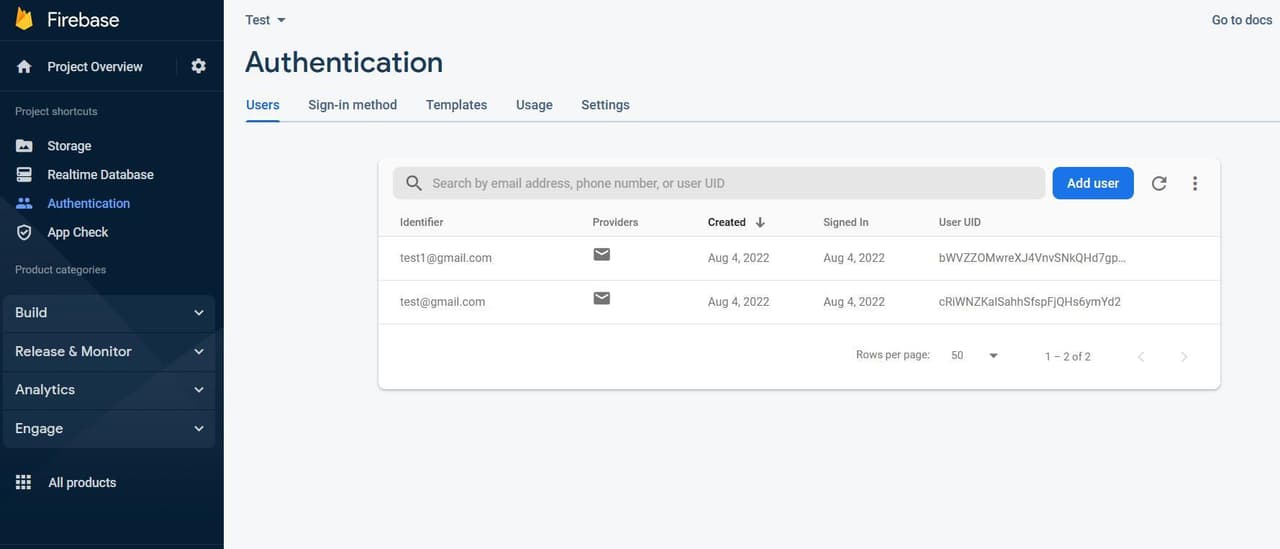Image resolution: width=1280 pixels, height=549 pixels.
Task: Expand the Engage category
Action: coord(109,428)
